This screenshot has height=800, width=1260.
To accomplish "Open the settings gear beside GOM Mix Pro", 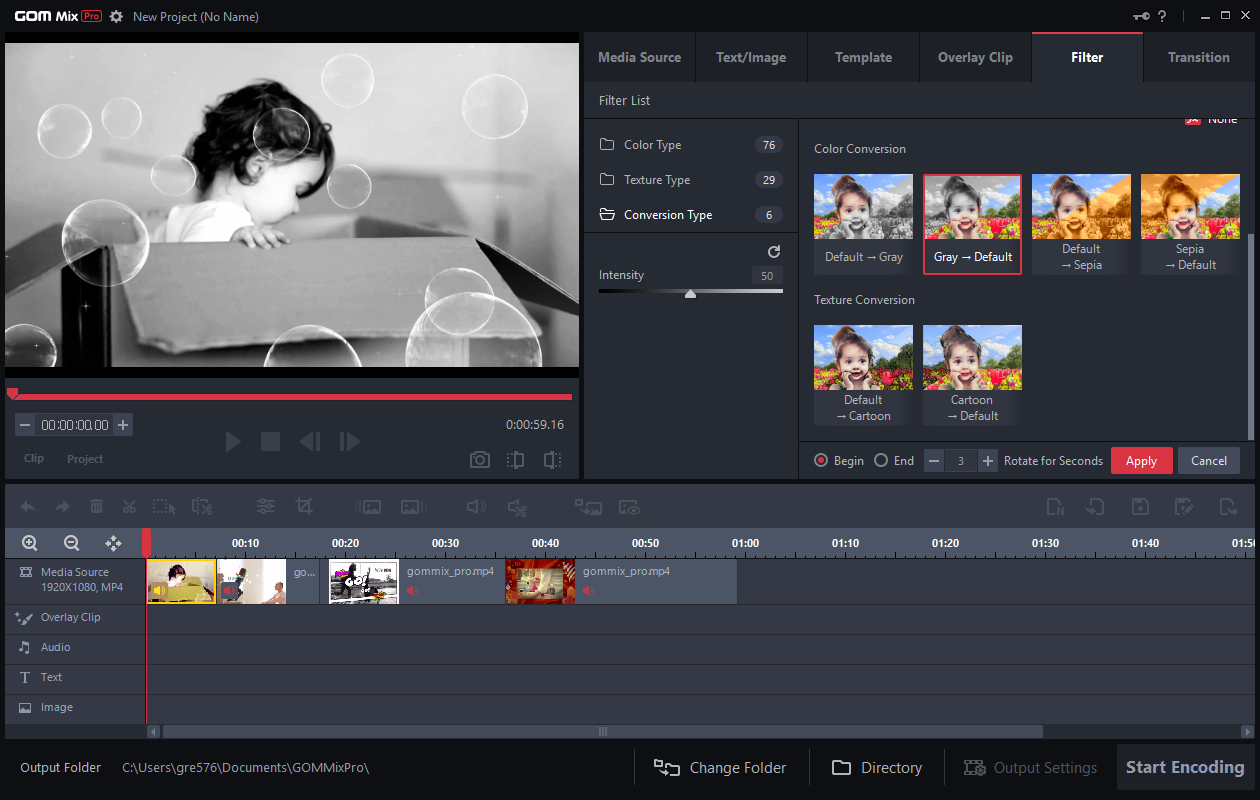I will point(116,17).
